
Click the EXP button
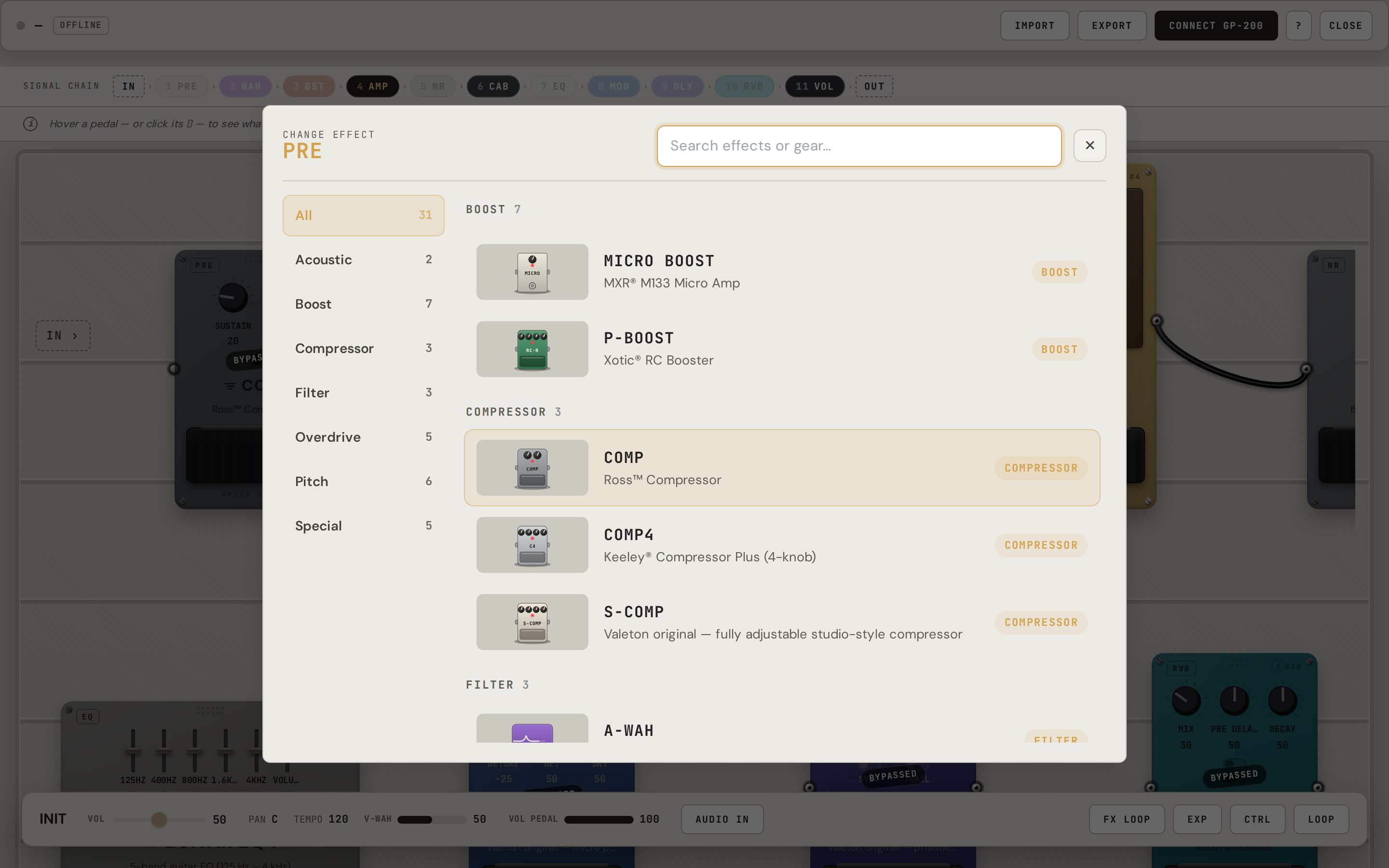pyautogui.click(x=1198, y=819)
